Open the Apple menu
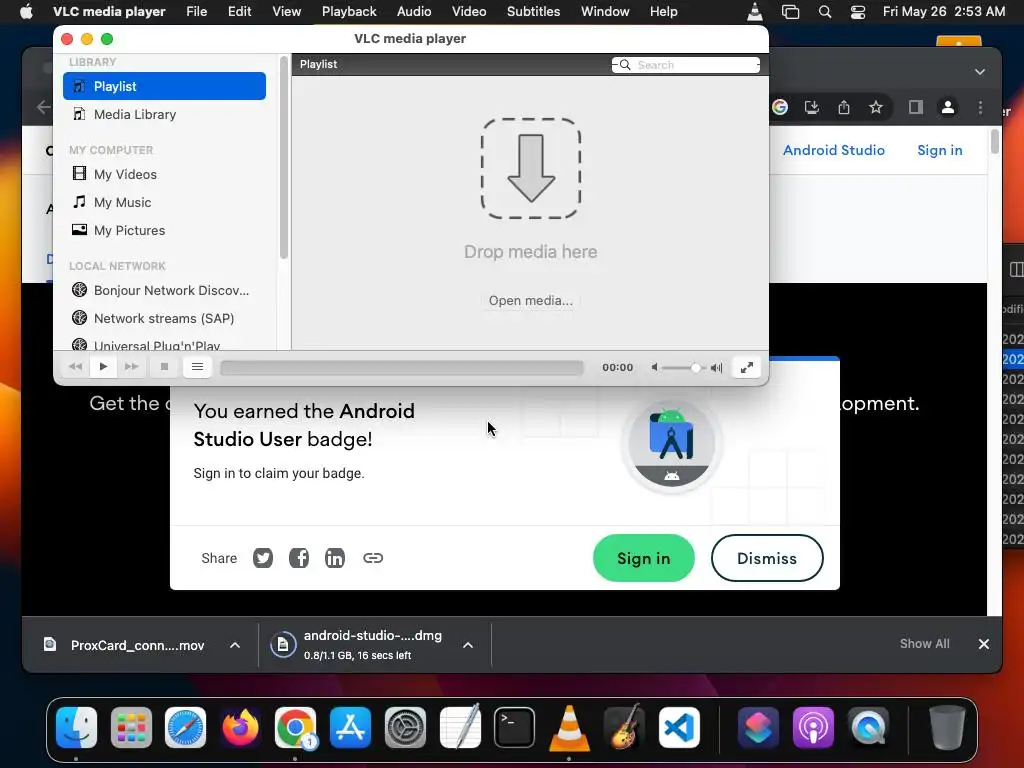1024x768 pixels. tap(26, 11)
